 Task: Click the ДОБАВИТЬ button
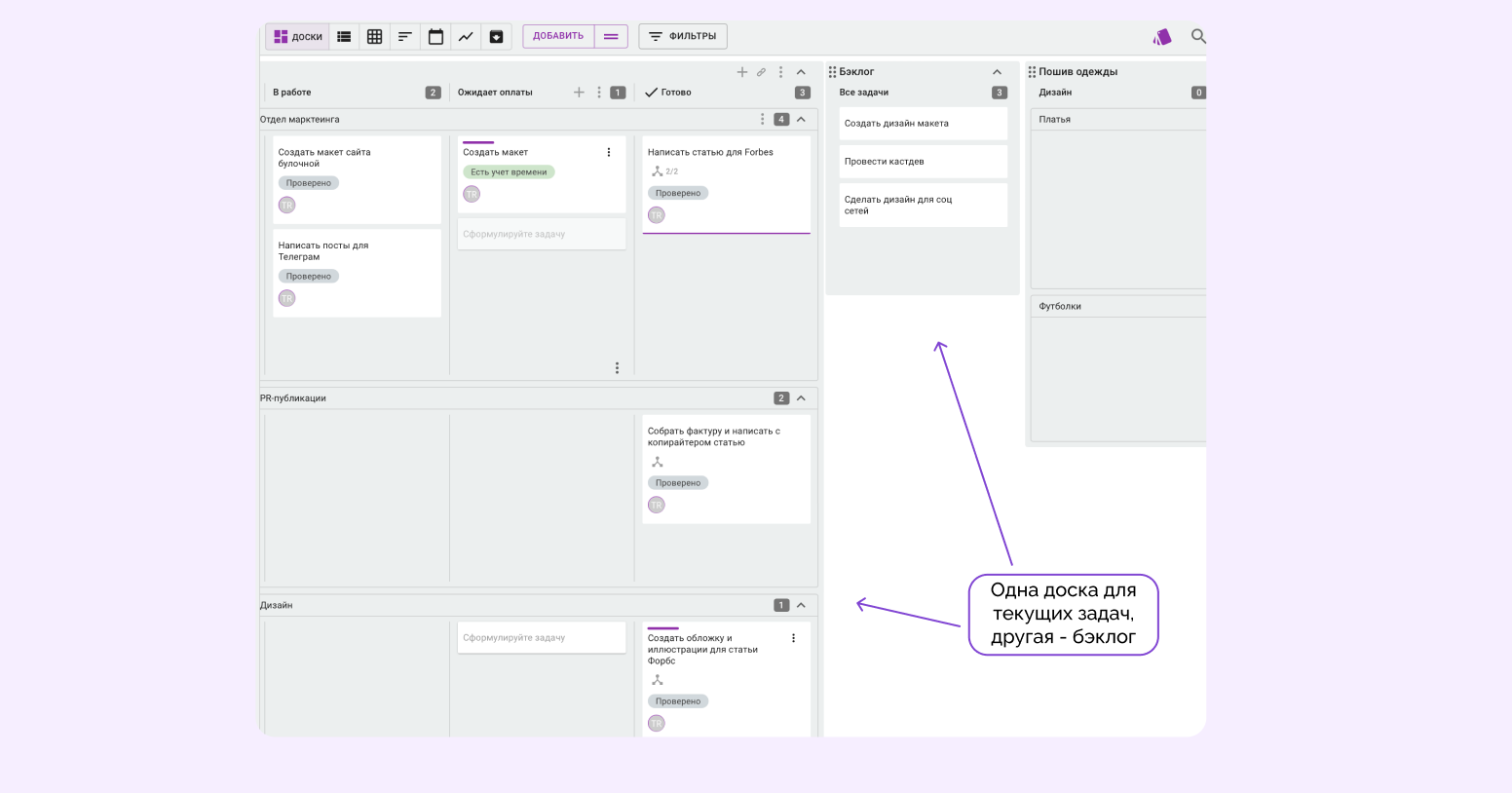(x=558, y=36)
